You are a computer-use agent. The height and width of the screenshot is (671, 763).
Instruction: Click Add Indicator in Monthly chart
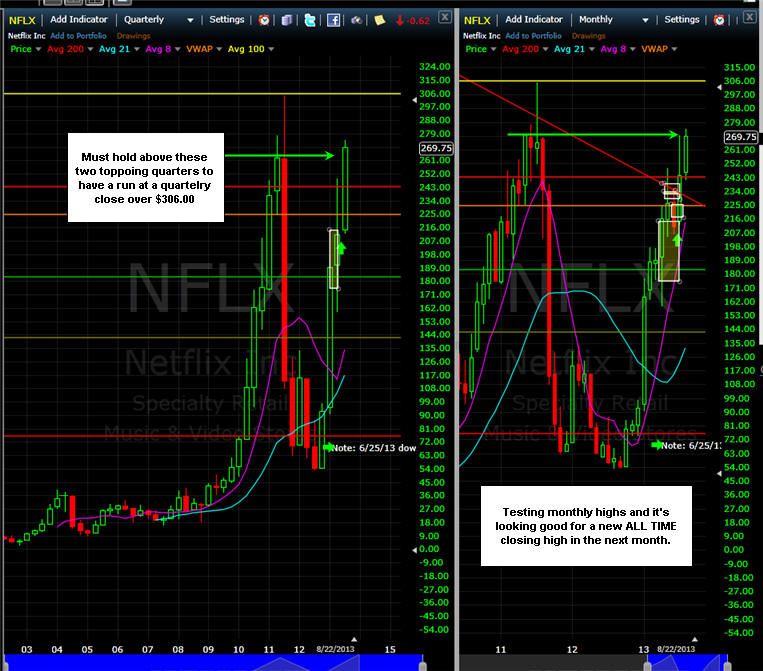pos(534,19)
